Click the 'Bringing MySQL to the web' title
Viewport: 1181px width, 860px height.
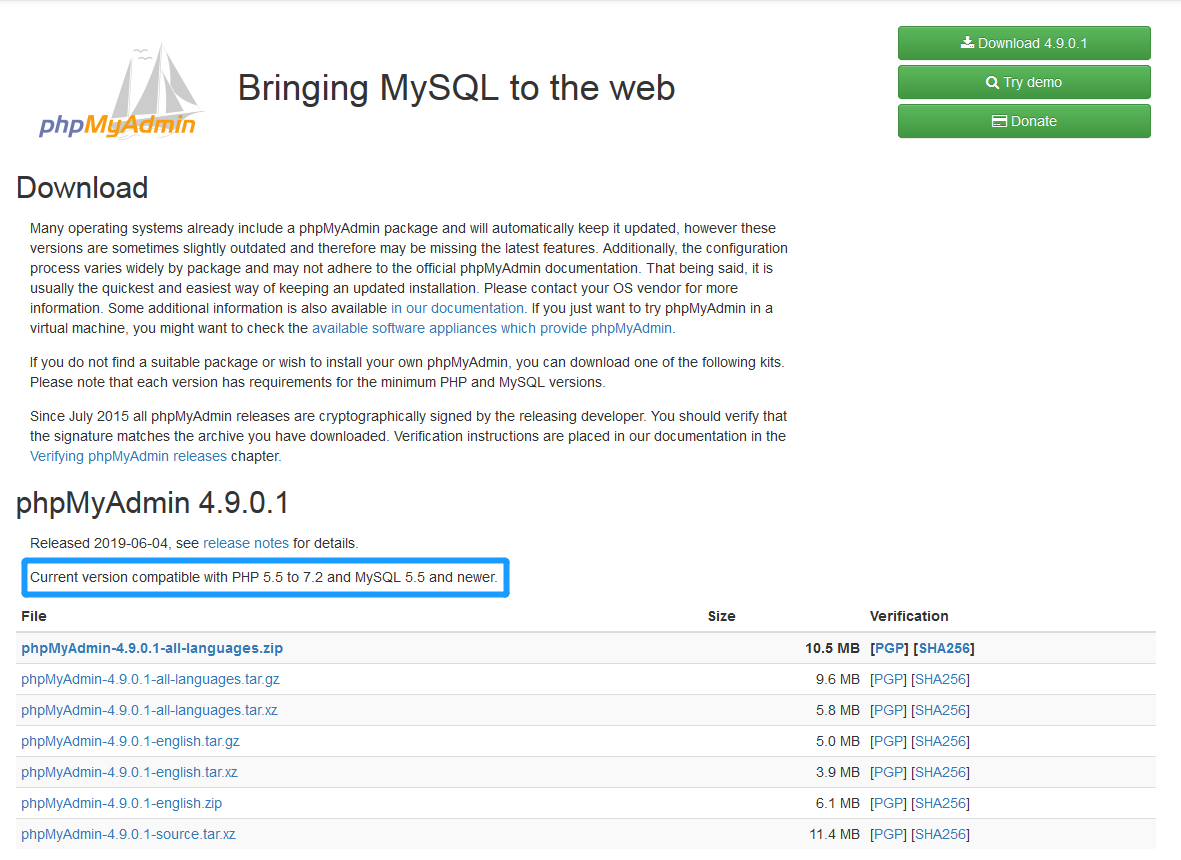point(456,87)
